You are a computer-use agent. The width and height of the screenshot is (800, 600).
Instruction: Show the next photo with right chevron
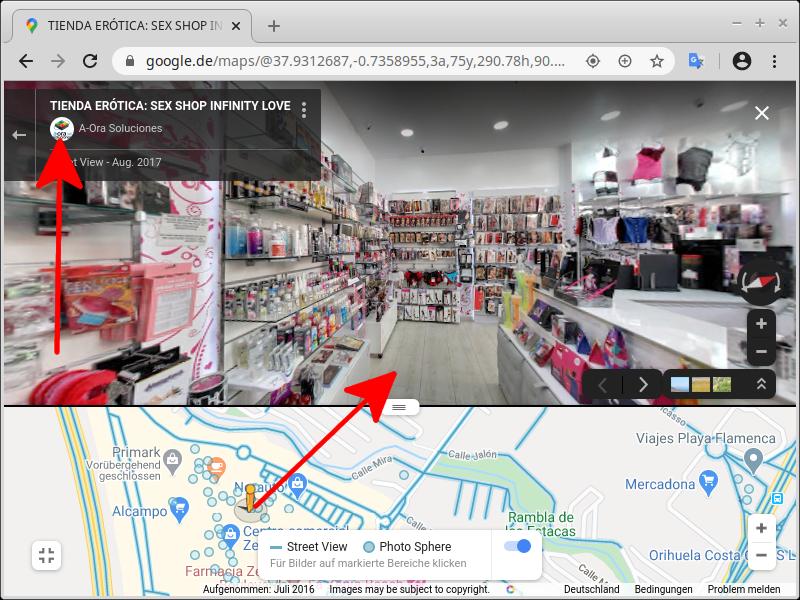643,384
